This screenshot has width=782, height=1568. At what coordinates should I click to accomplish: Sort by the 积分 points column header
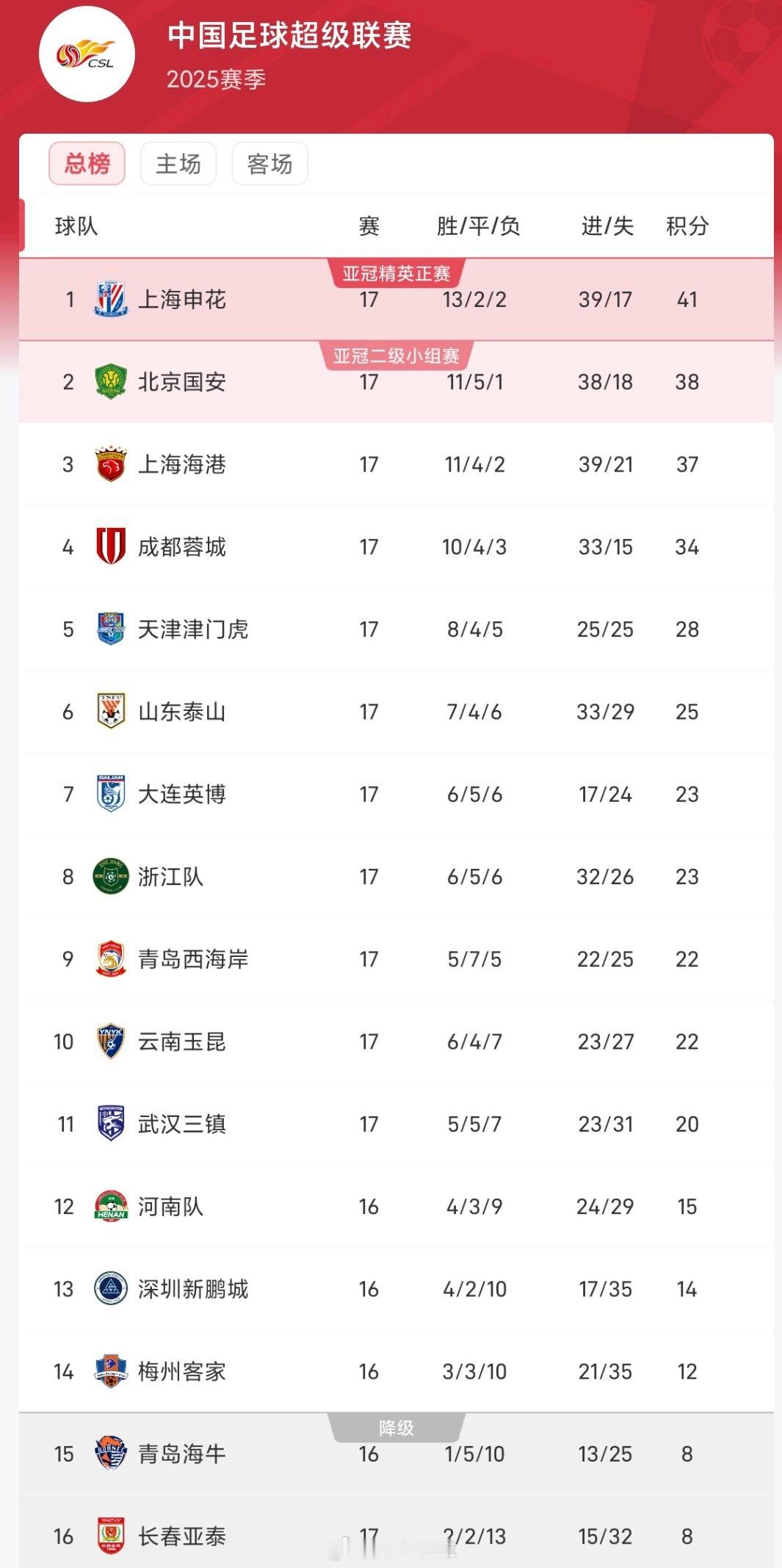point(687,226)
